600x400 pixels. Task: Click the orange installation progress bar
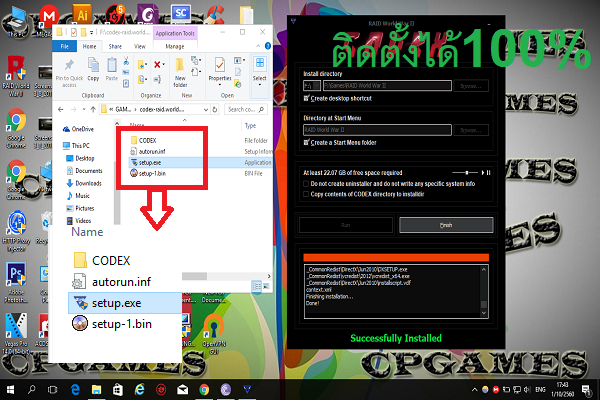[396, 257]
